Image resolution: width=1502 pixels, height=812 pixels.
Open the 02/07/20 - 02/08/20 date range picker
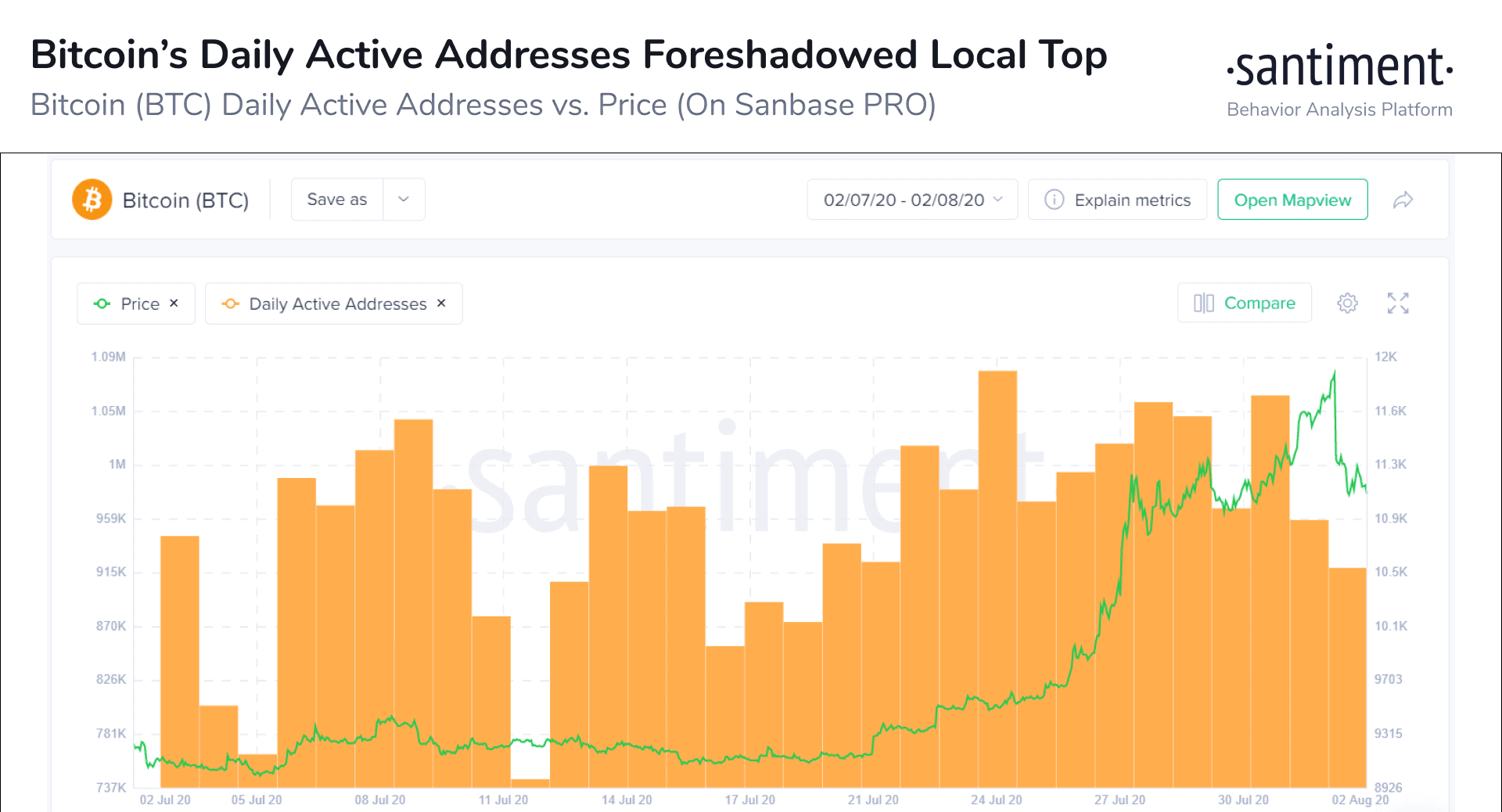(x=912, y=199)
